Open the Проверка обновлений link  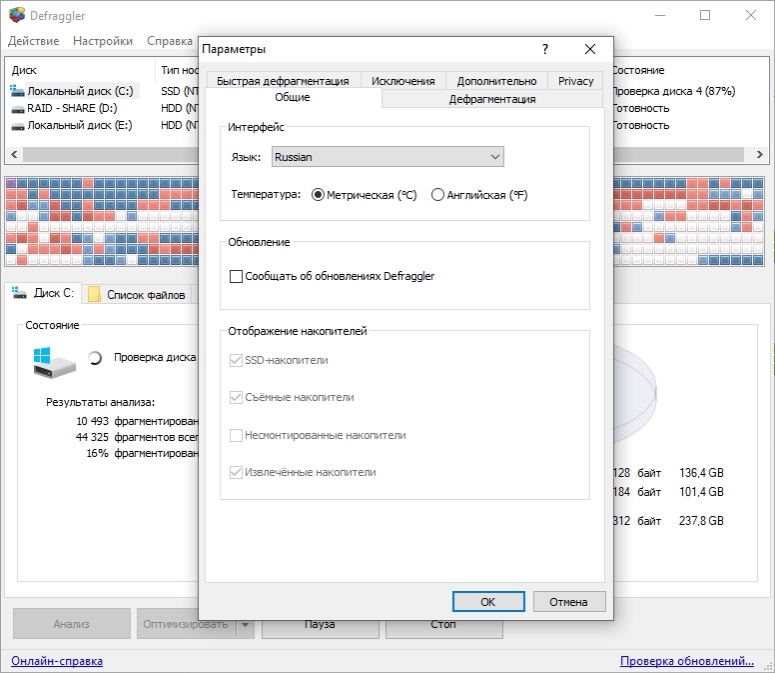687,661
